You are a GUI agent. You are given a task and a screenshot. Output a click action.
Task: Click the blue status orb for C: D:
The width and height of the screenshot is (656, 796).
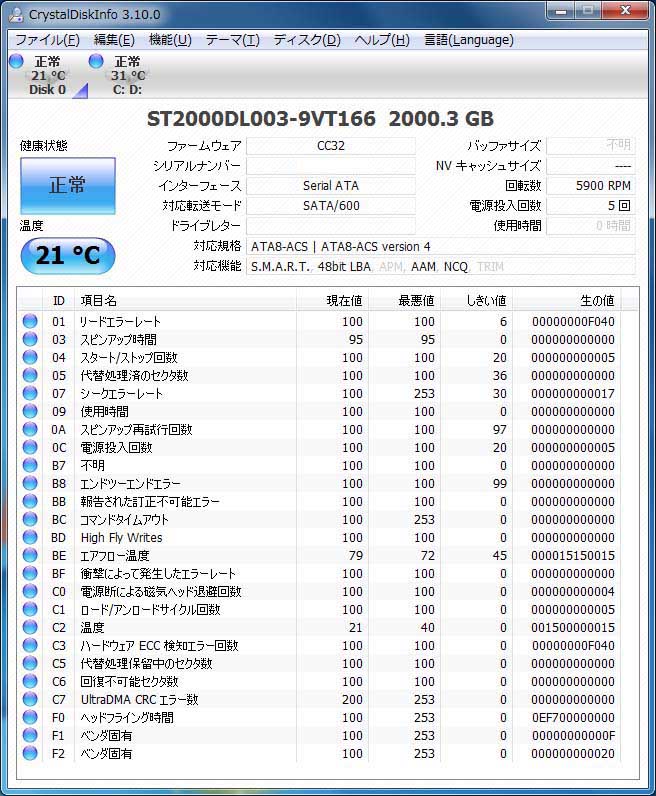(x=96, y=61)
